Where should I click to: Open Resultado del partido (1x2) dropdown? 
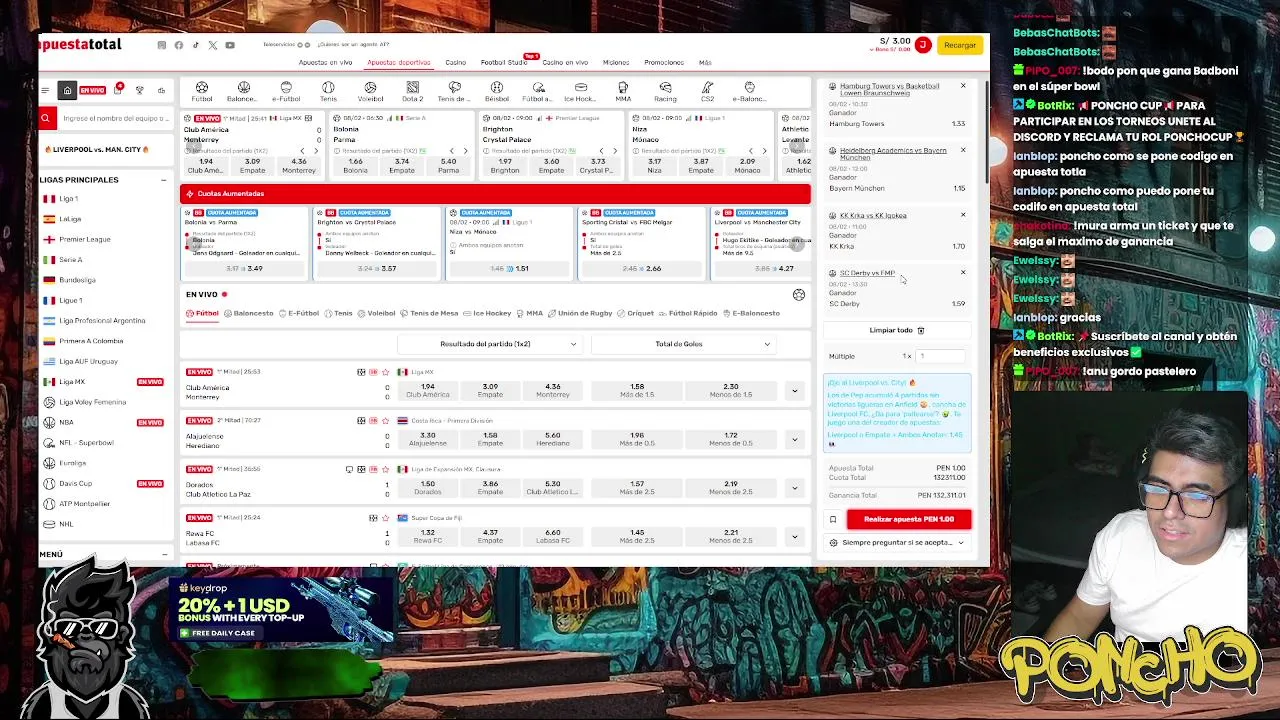point(488,344)
